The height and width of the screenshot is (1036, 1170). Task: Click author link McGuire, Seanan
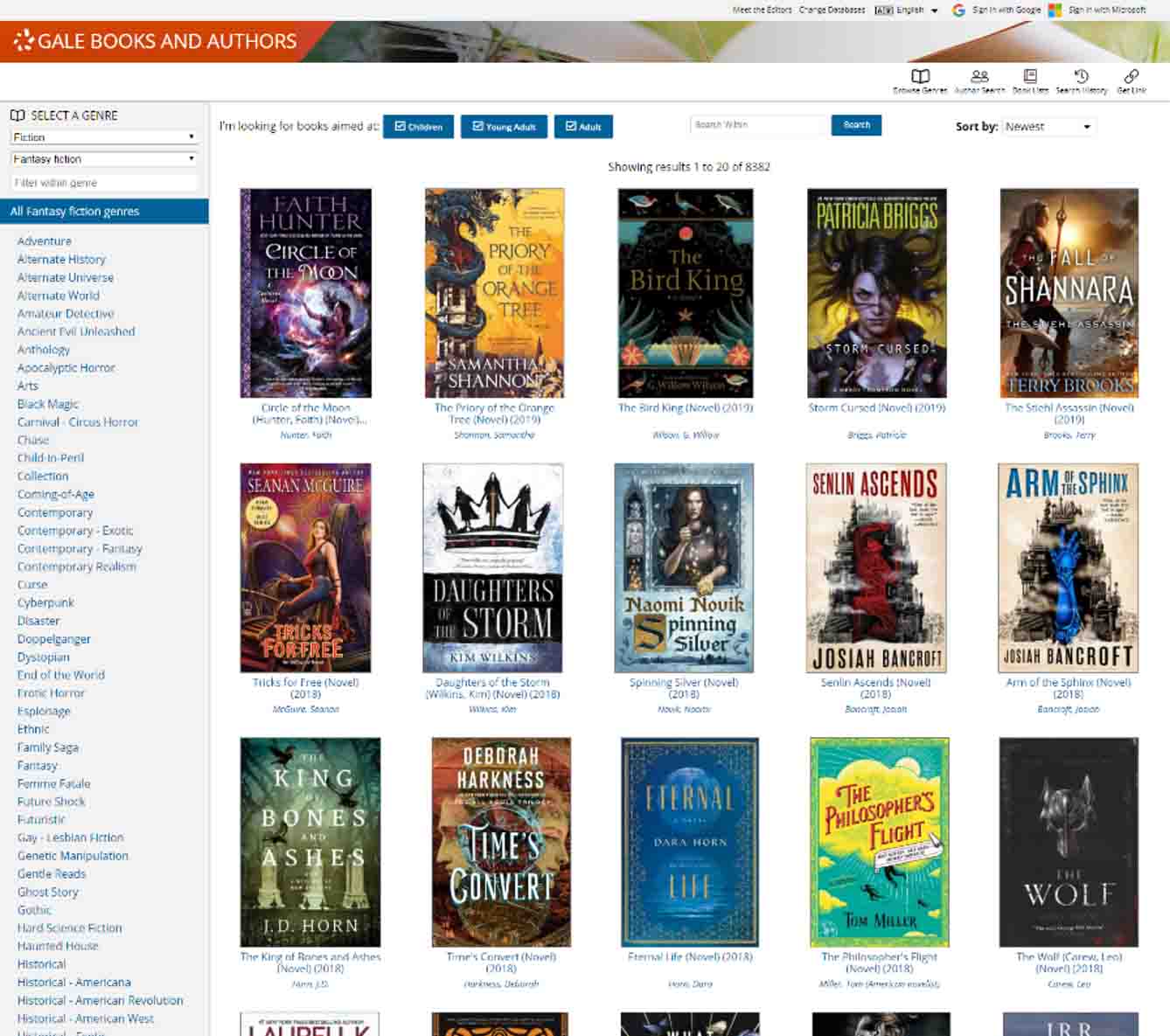pos(305,709)
